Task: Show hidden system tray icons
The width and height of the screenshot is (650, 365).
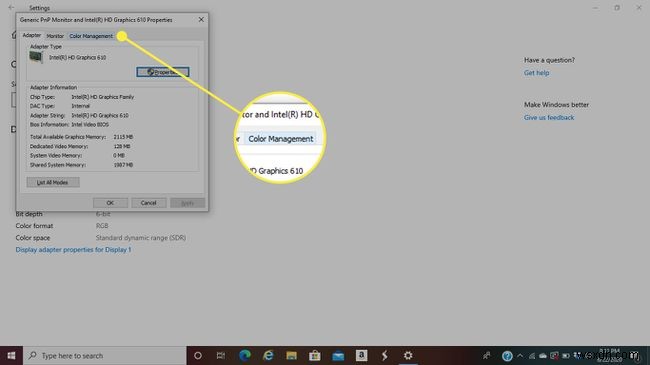Action: point(520,356)
